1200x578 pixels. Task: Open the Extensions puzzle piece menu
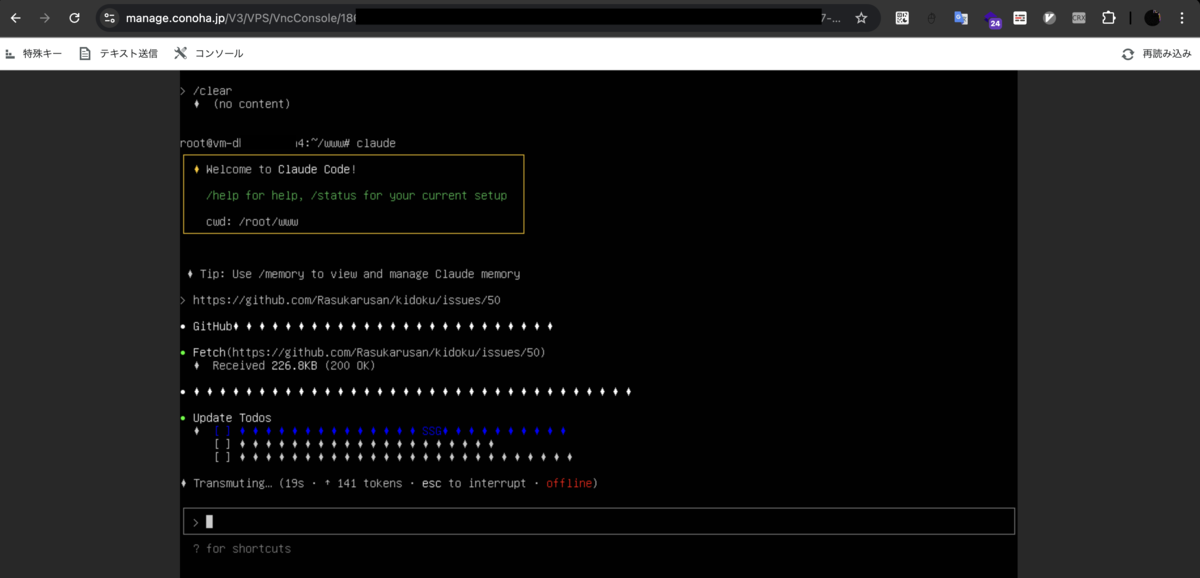click(1109, 18)
